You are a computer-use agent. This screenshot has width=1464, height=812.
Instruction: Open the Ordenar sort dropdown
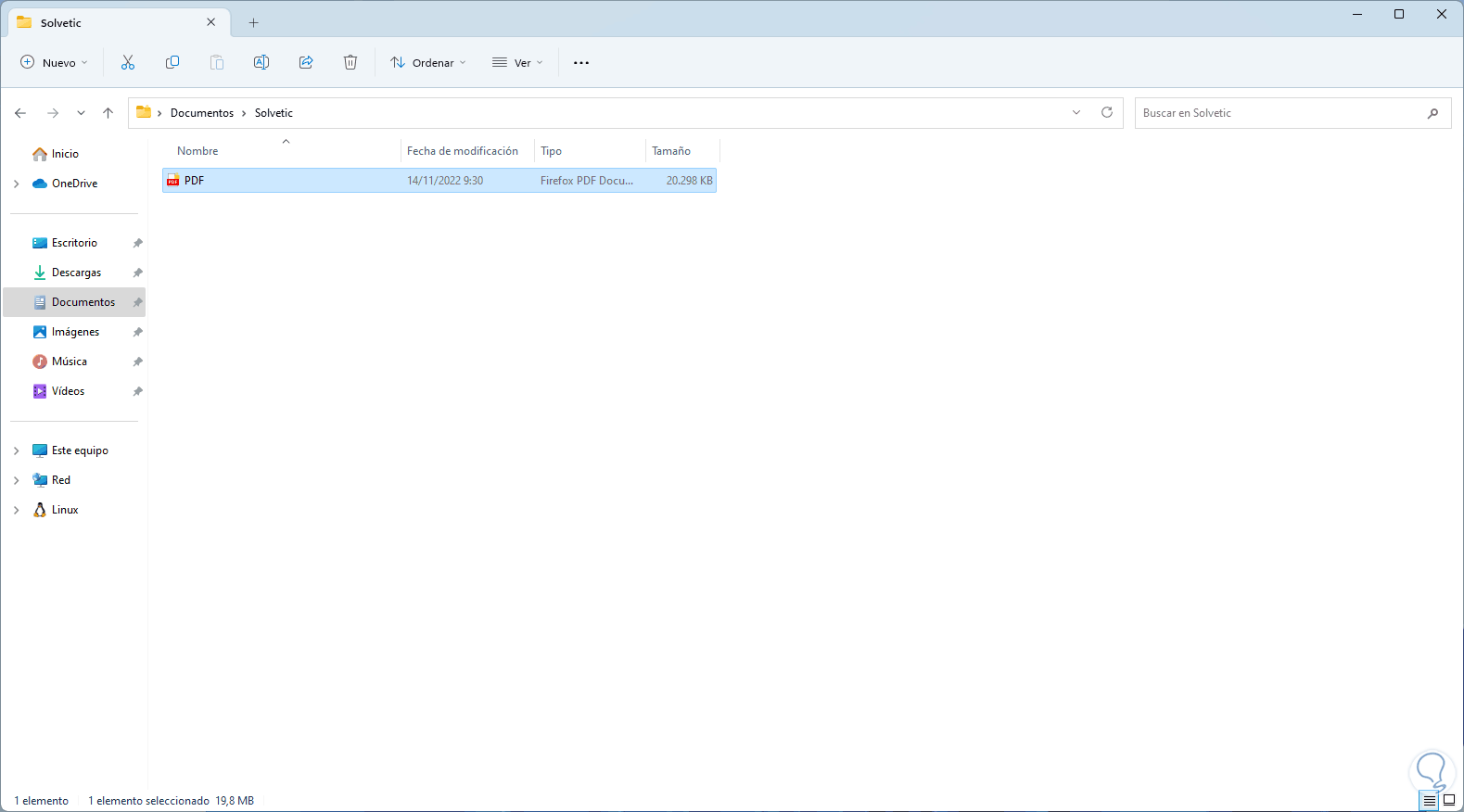click(427, 63)
